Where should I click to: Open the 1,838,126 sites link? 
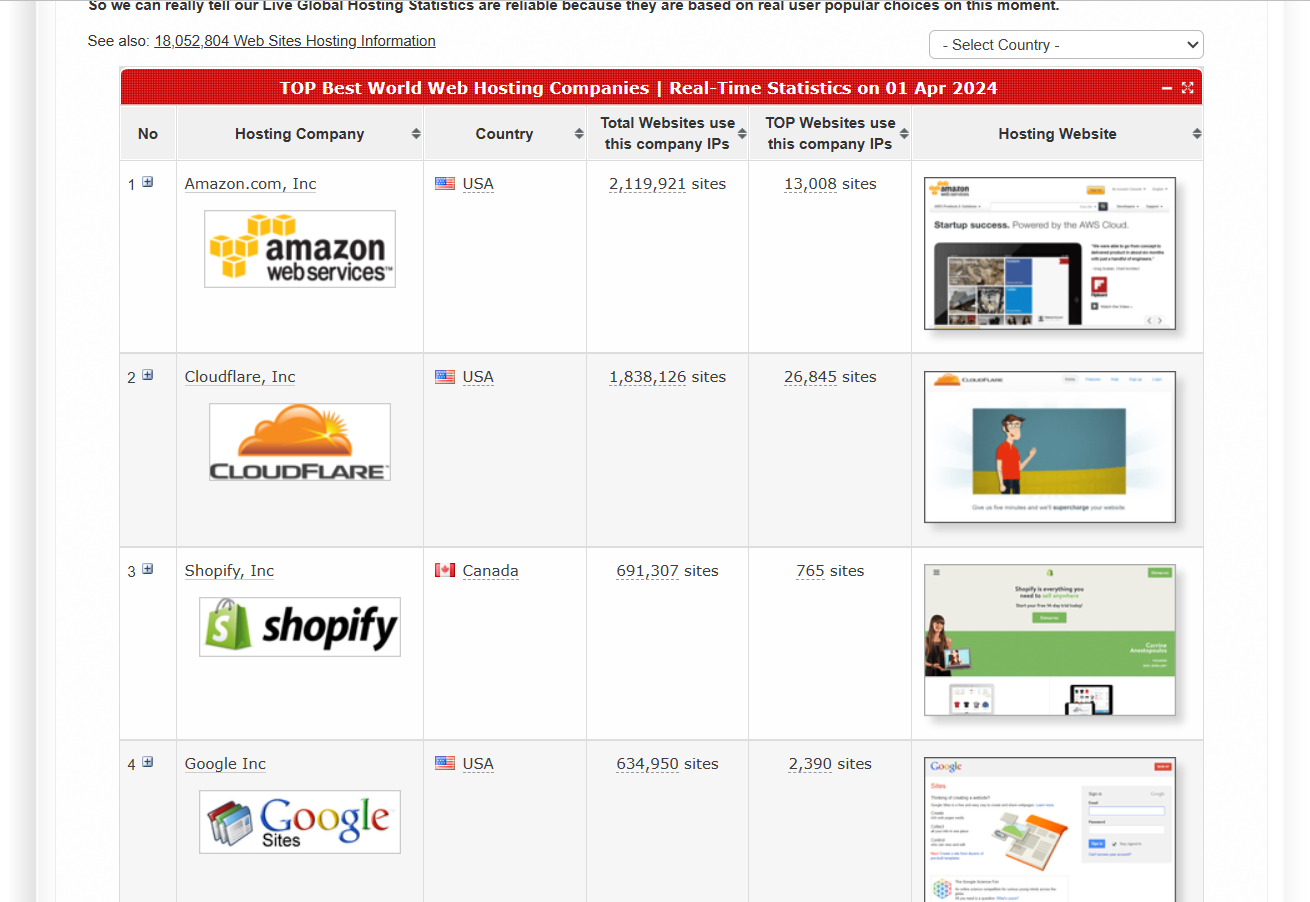647,377
